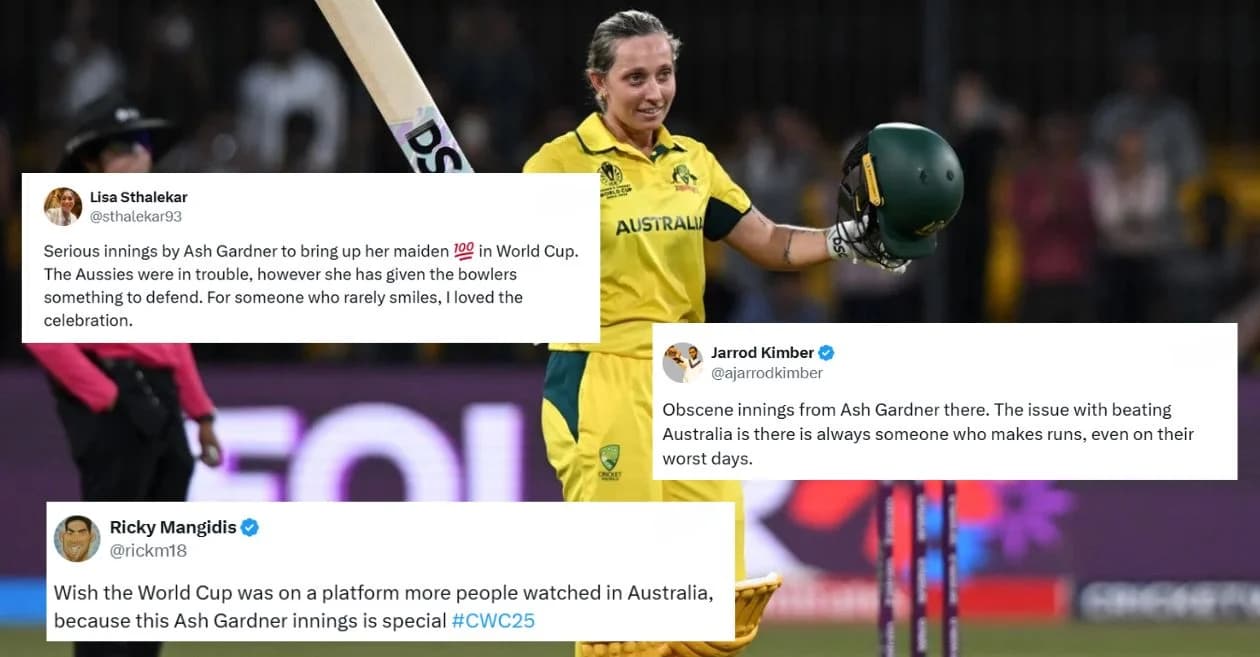The height and width of the screenshot is (657, 1260).
Task: Click Ricky Mangidis's verified checkmark badge
Action: pos(250,527)
